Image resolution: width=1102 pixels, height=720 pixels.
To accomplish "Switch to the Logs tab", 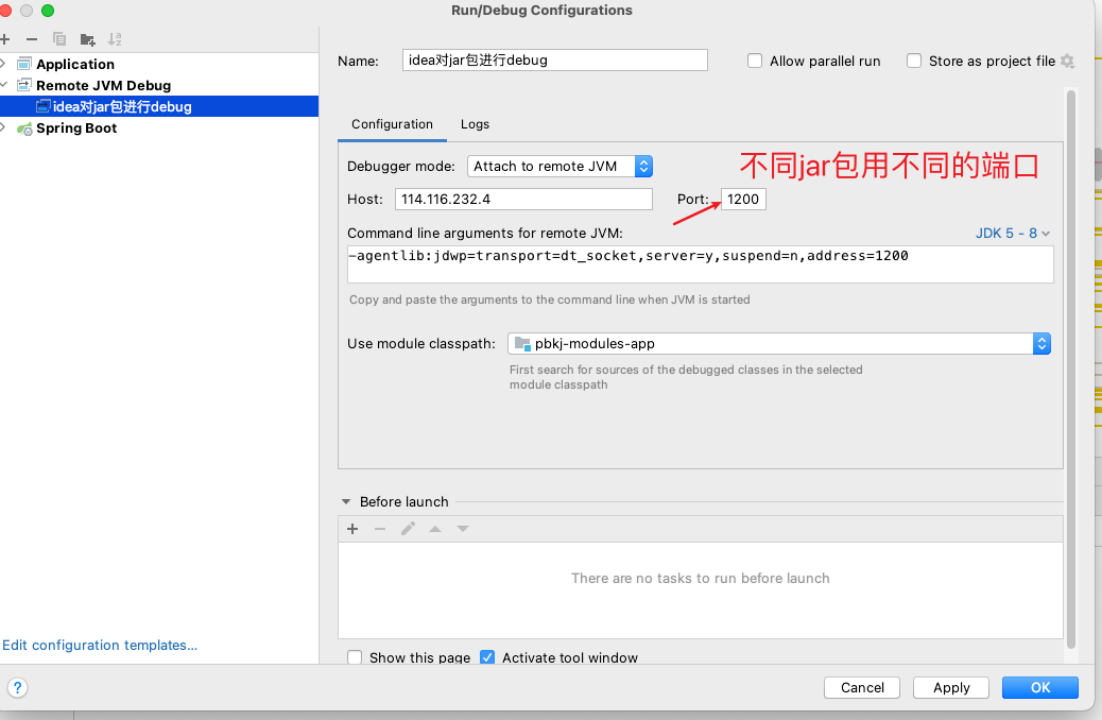I will (x=474, y=124).
